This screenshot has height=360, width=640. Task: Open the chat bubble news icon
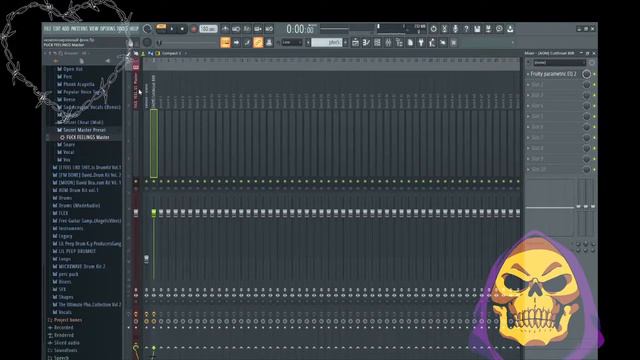click(x=499, y=29)
